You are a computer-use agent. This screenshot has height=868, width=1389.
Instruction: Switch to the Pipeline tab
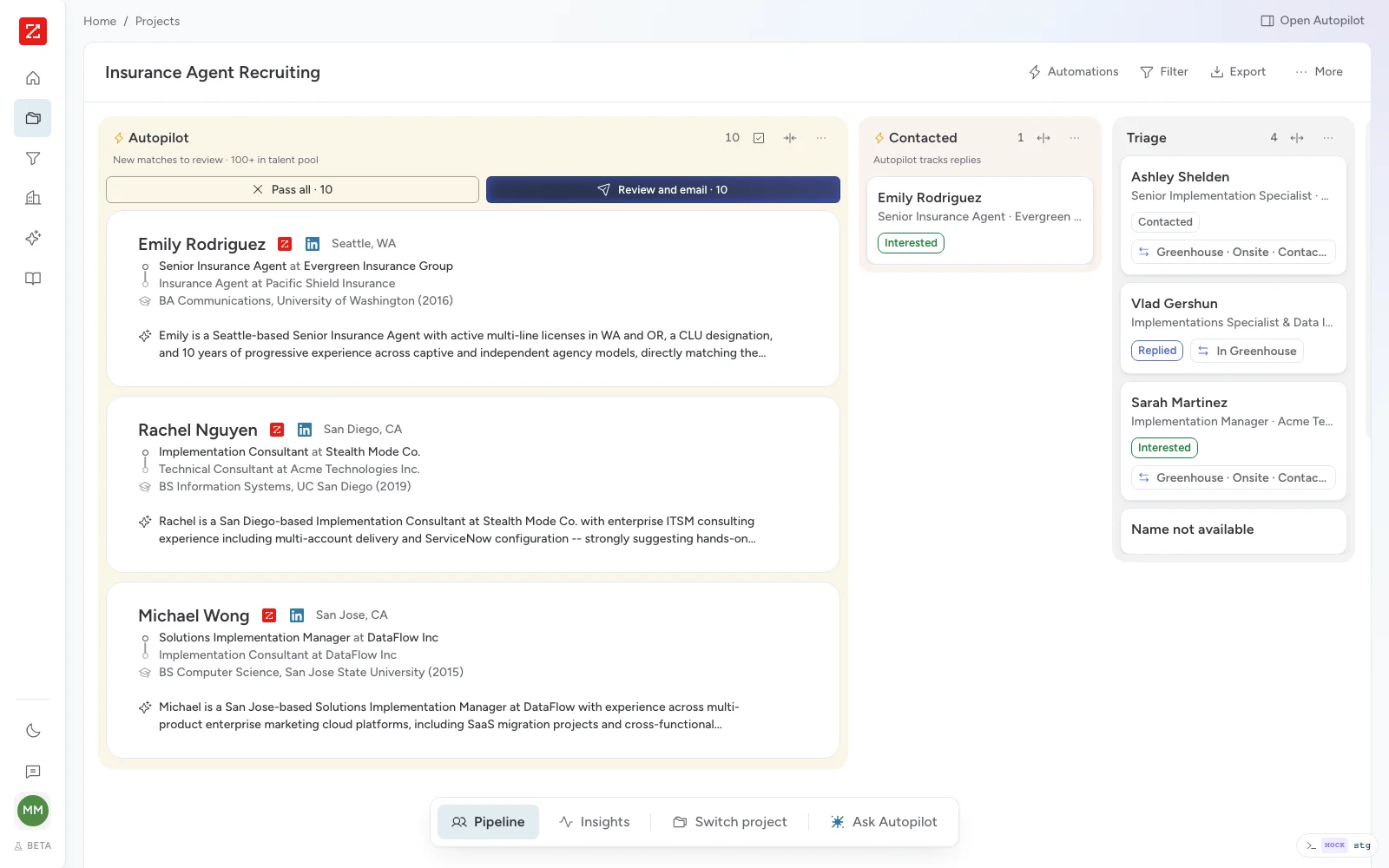pos(488,822)
